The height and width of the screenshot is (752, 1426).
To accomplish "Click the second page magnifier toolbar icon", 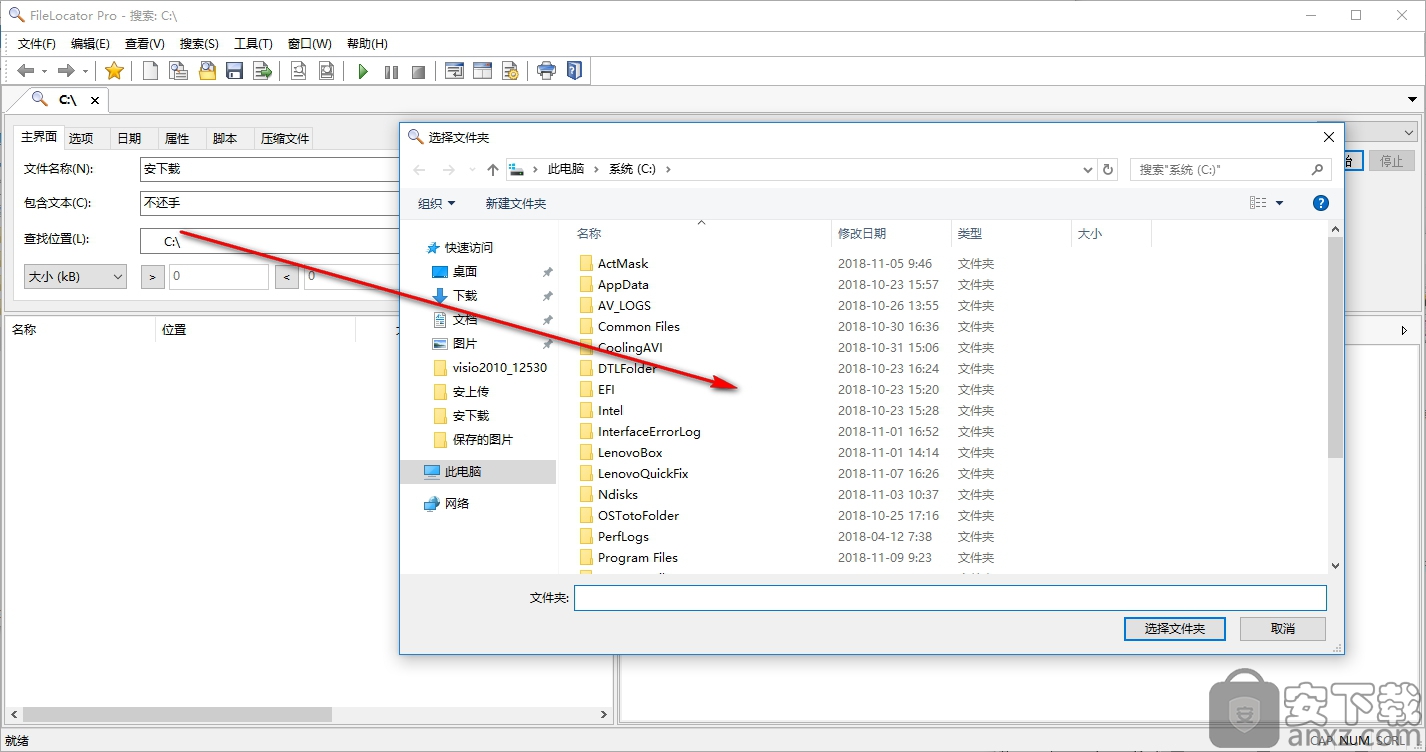I will pyautogui.click(x=326, y=71).
